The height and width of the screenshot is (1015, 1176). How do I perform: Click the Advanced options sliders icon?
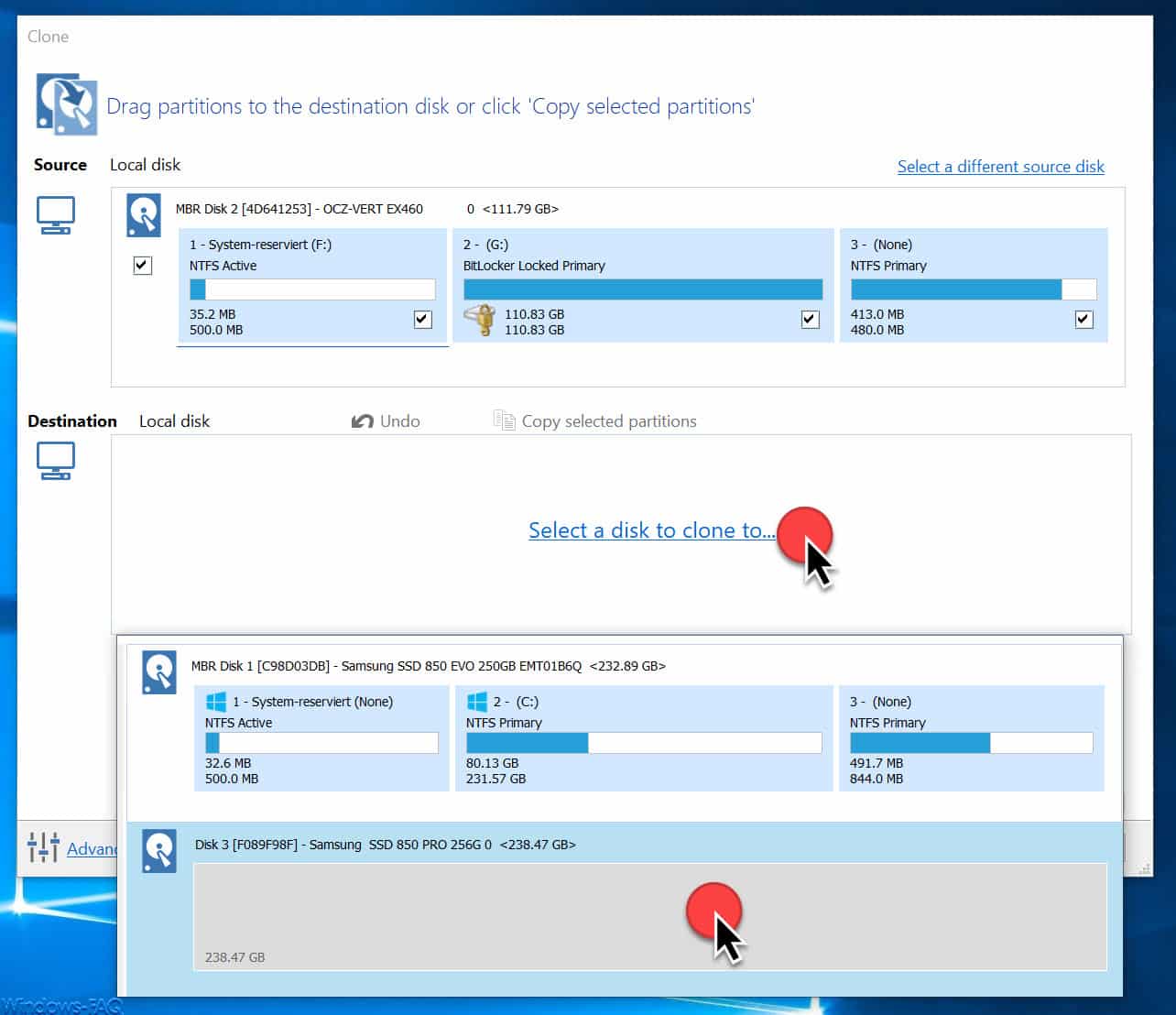[43, 847]
